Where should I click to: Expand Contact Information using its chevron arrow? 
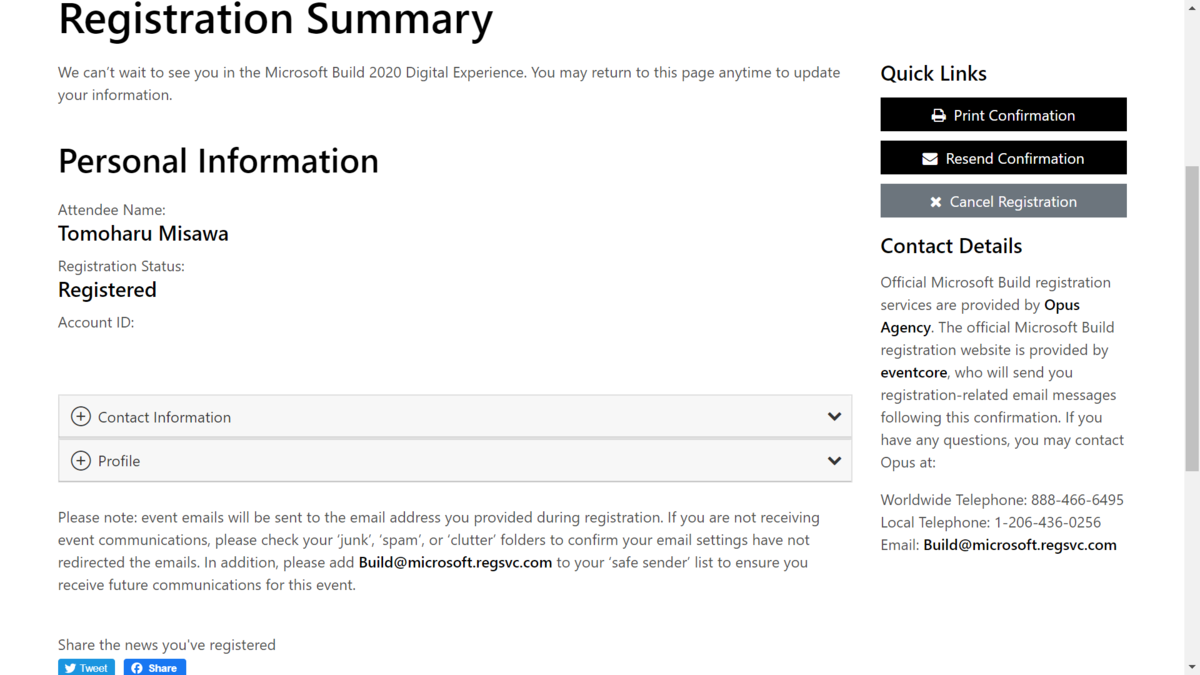(834, 417)
